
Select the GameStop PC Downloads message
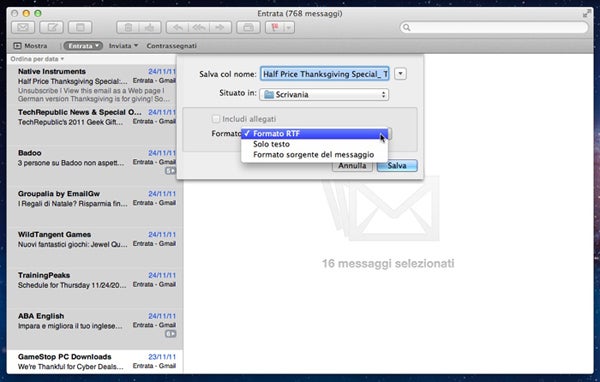(95, 362)
